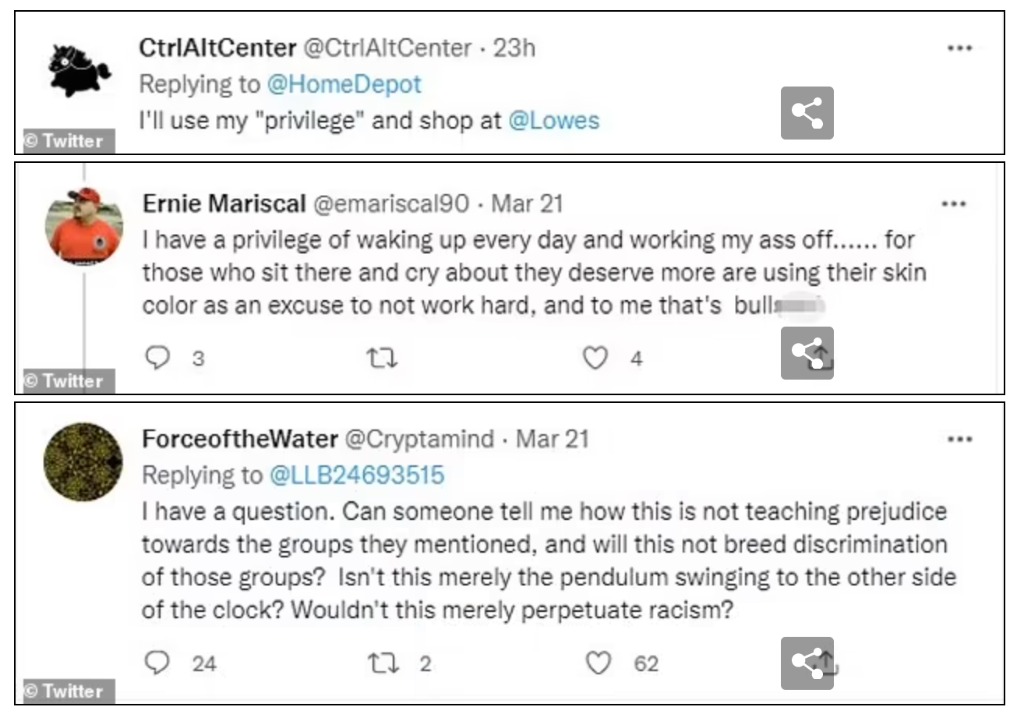
Task: Click the share icon on CtrlAltCenter's tweet
Action: (807, 113)
